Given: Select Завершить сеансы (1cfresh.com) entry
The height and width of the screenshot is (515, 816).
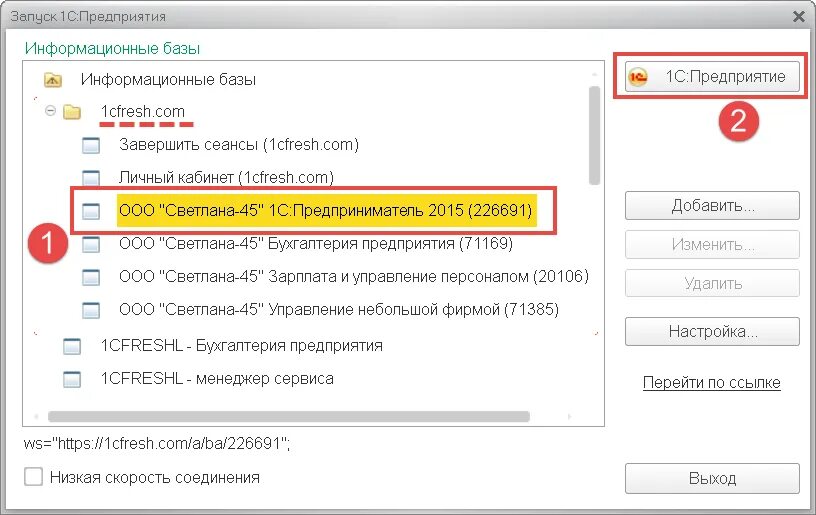Looking at the screenshot, I should pos(239,145).
